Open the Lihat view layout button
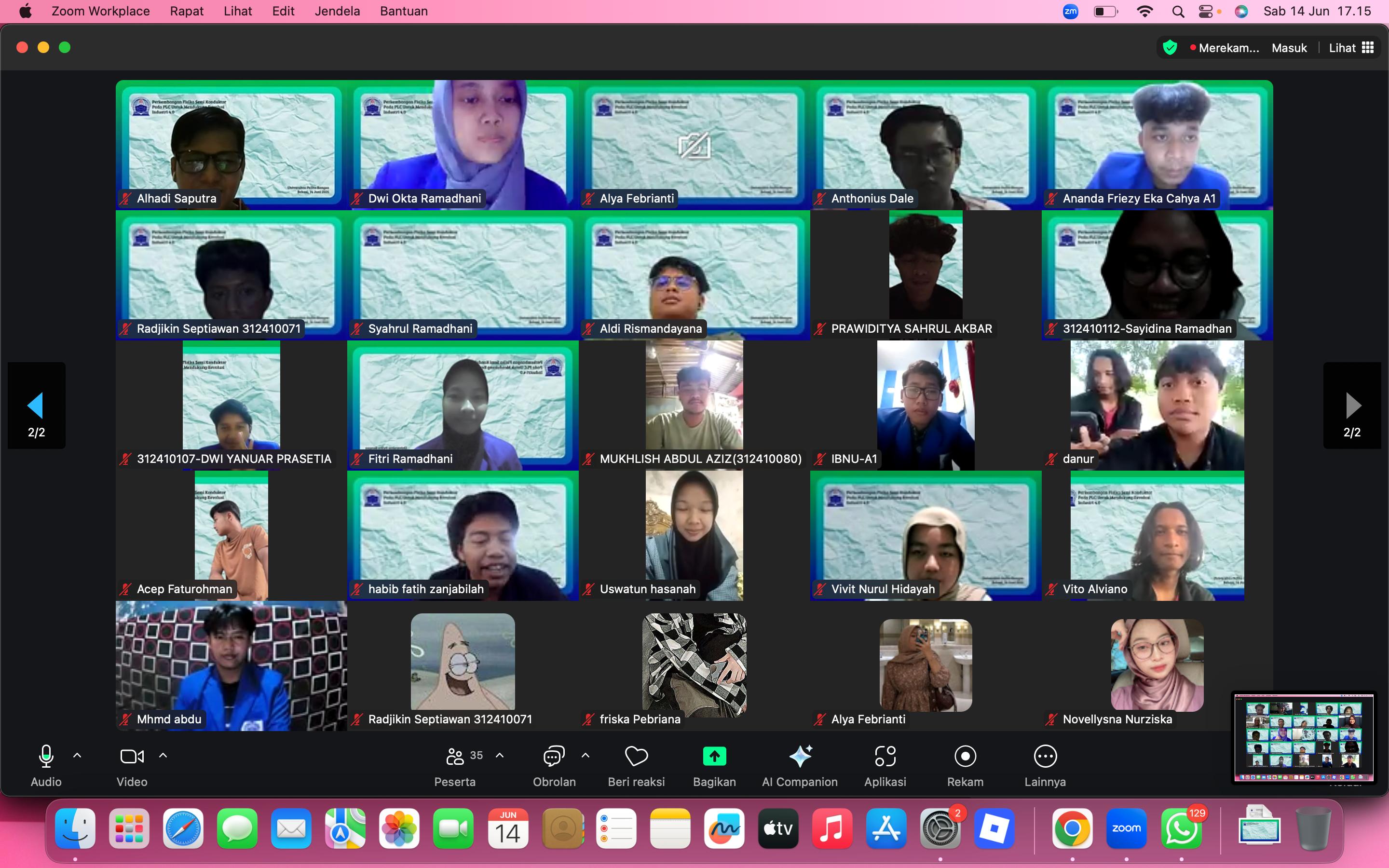The image size is (1389, 868). coord(1351,48)
